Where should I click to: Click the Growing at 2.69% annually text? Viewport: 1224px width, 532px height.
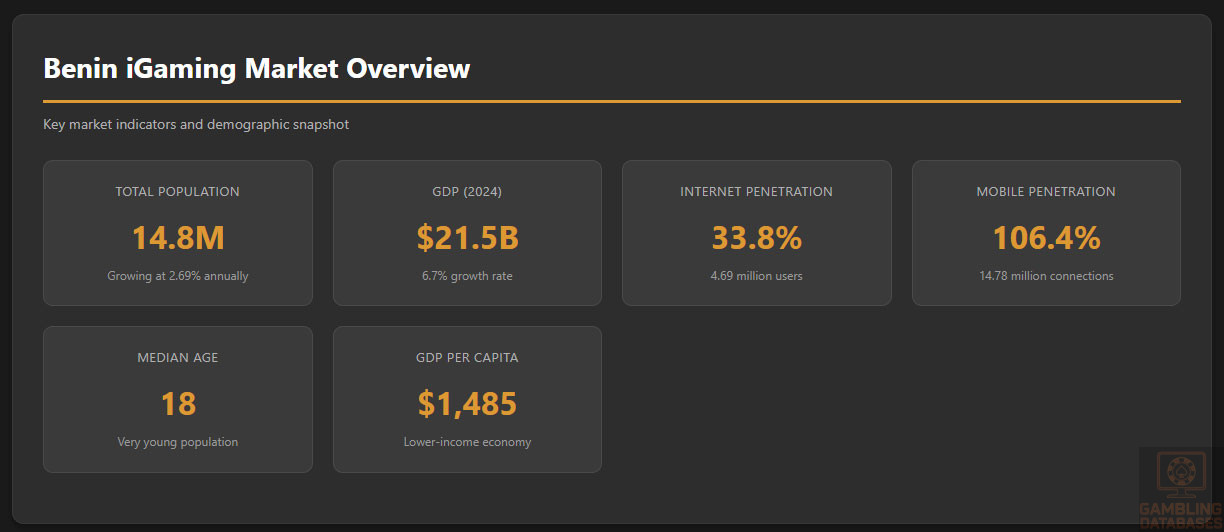click(x=178, y=276)
